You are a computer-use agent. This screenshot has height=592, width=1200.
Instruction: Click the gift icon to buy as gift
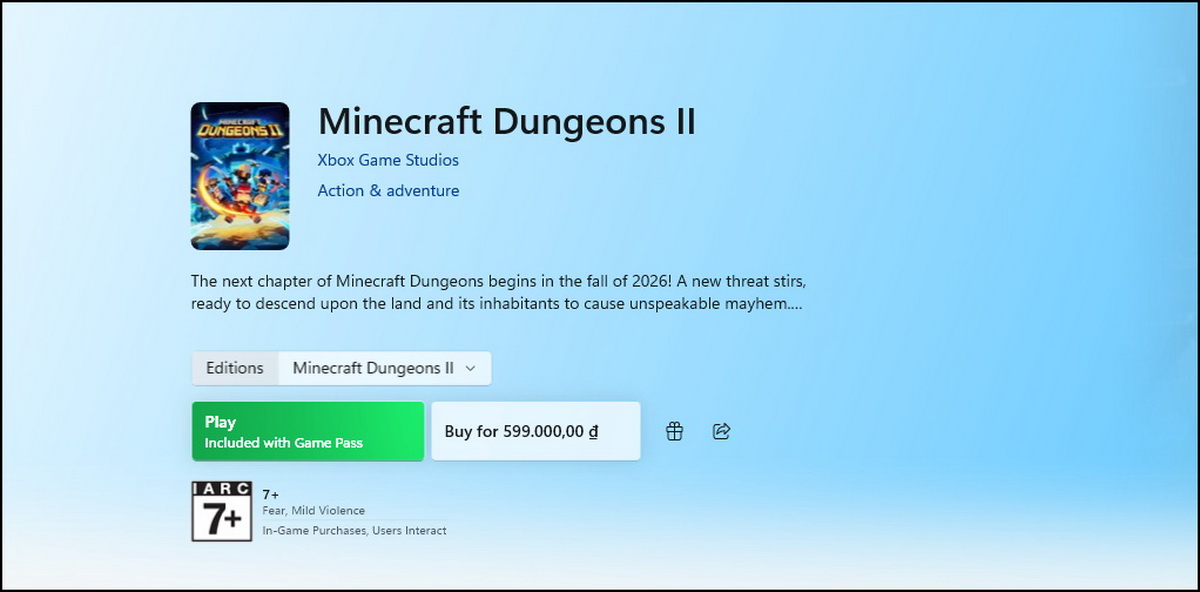tap(674, 431)
